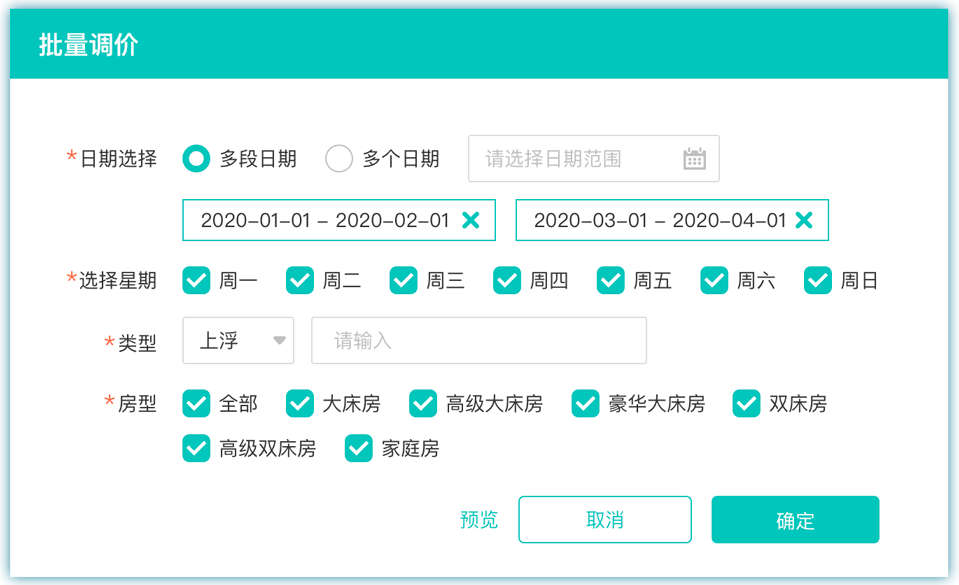Uncheck the 家庭房 checkbox
This screenshot has width=959, height=585.
[358, 448]
